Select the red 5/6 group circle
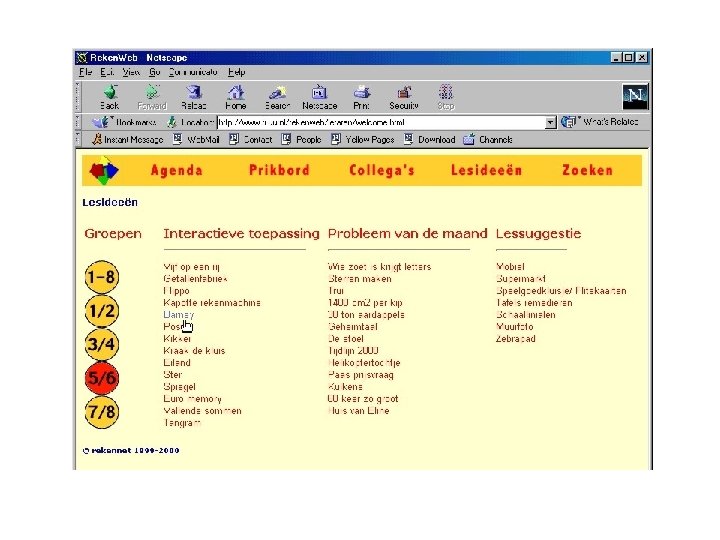Viewport: 720px width, 540px height. point(101,378)
